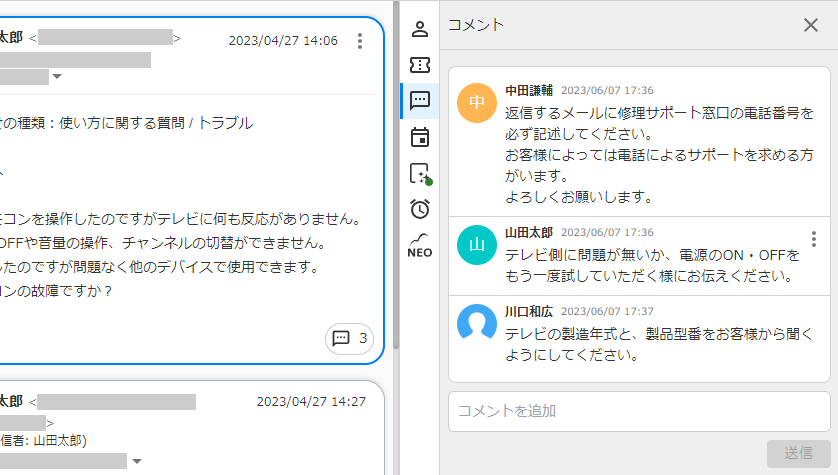Click the message list vertical scrollbar
Viewport: 838px width, 475px height.
pyautogui.click(x=396, y=175)
